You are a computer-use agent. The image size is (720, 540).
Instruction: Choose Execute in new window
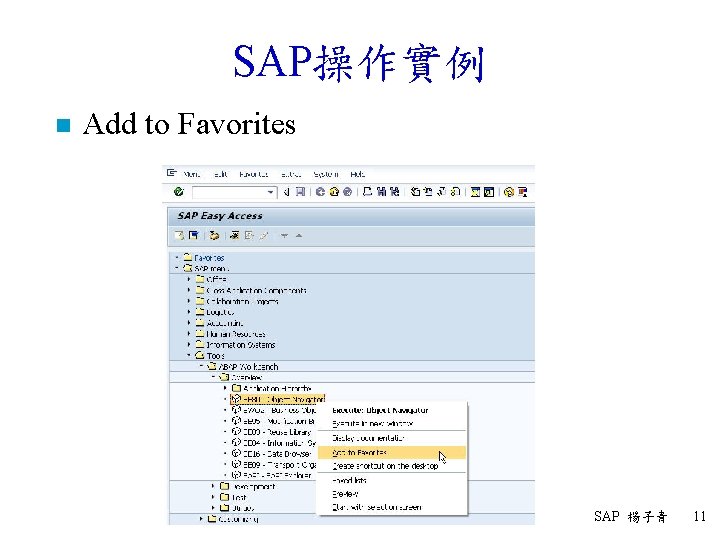[x=392, y=423]
